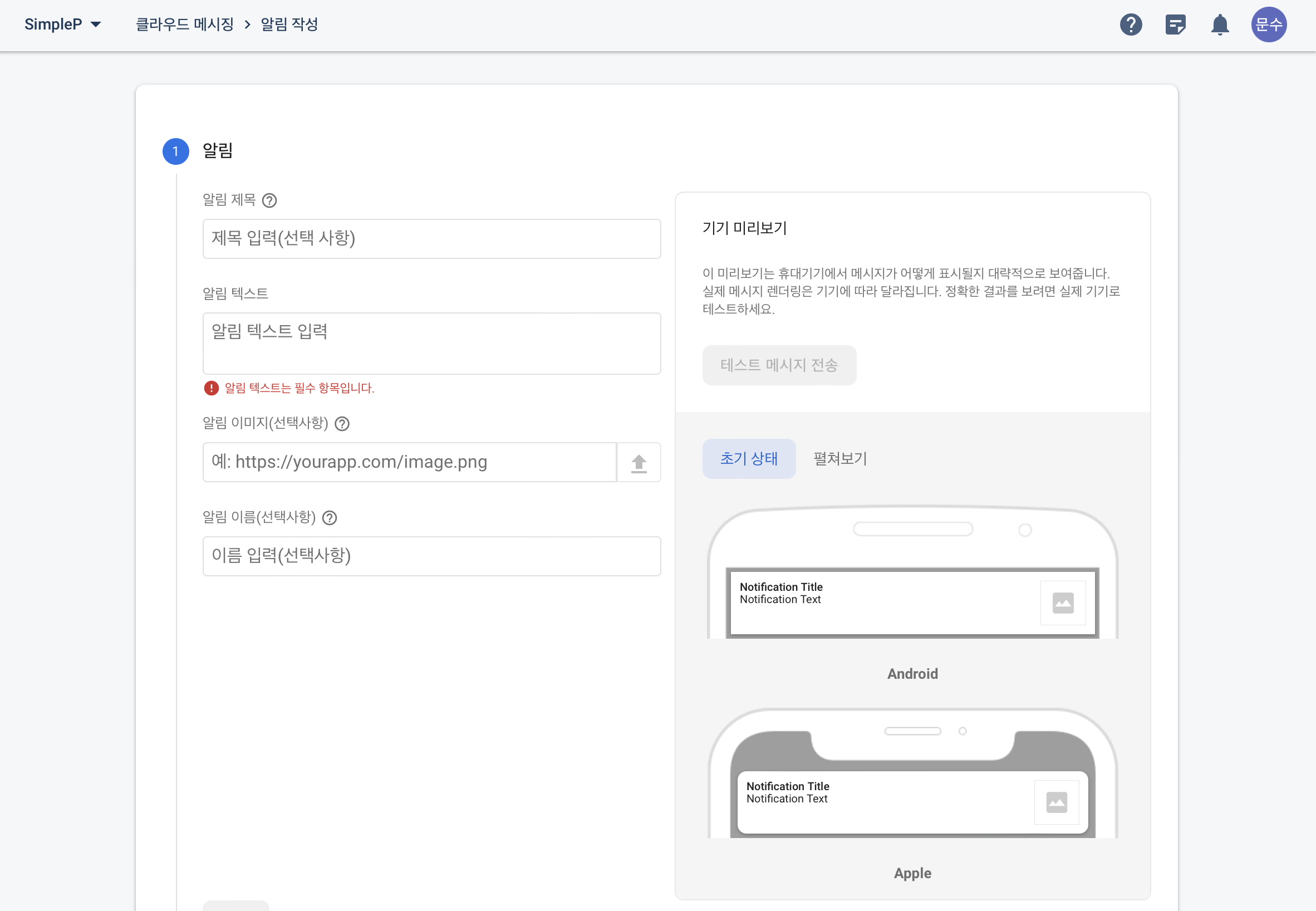The width and height of the screenshot is (1316, 911).
Task: Click help icon next to 알림 이름(선택사항)
Action: [330, 518]
